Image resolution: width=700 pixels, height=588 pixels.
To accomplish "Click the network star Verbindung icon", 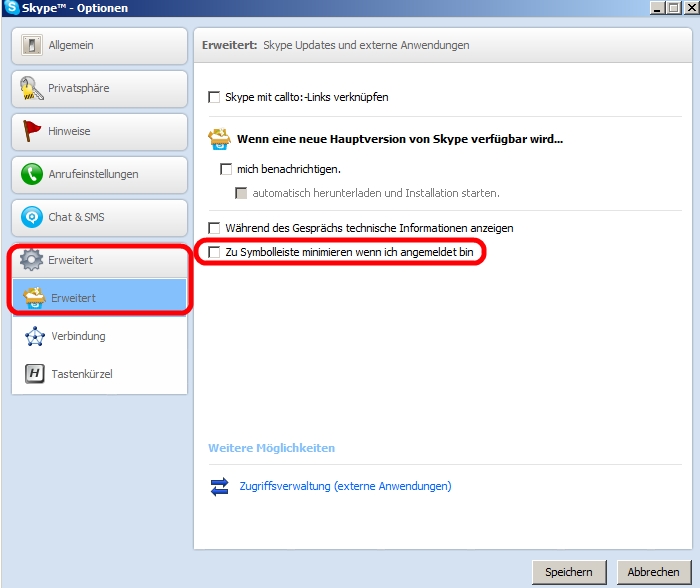I will [x=34, y=336].
